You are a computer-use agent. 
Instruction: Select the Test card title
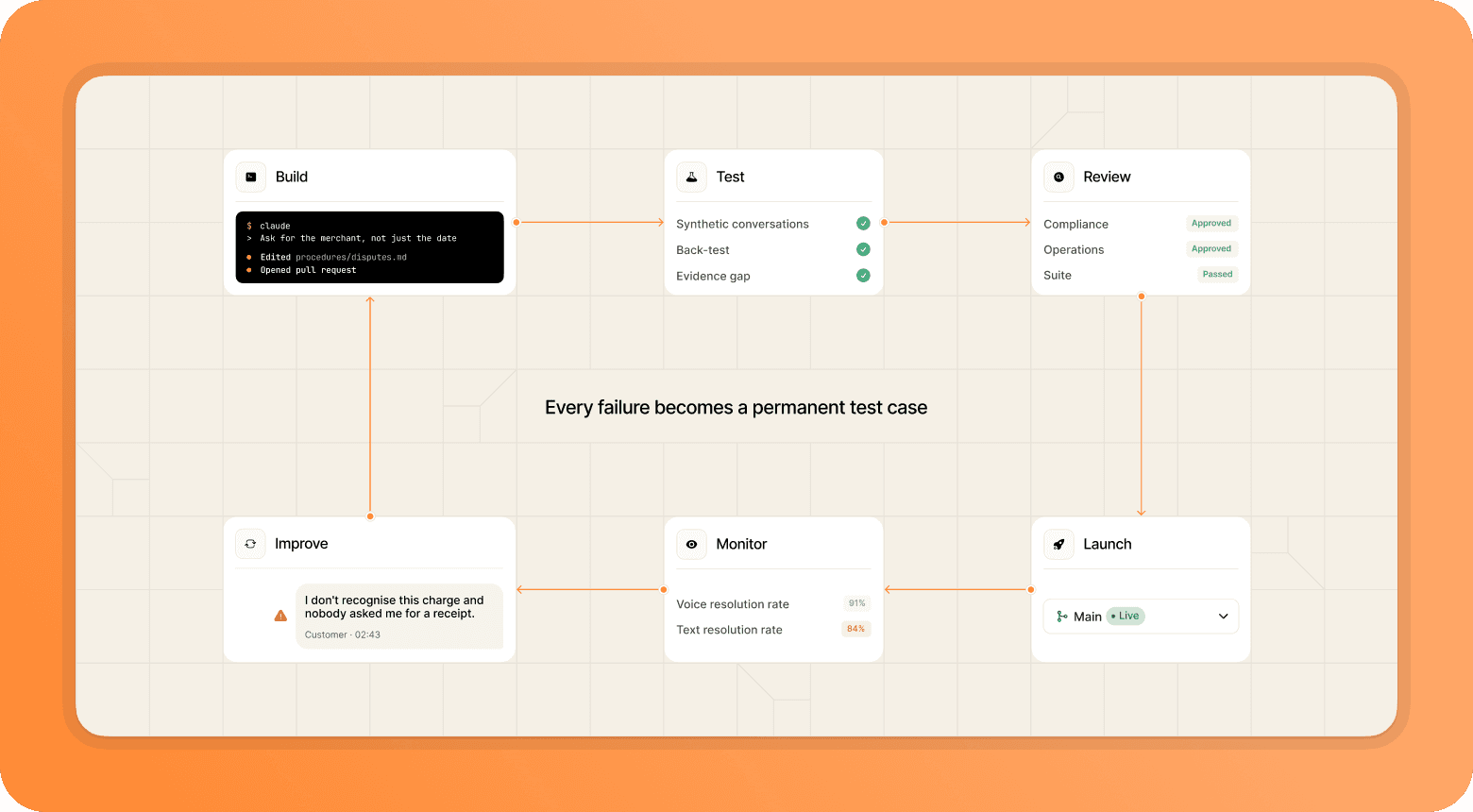pos(730,177)
